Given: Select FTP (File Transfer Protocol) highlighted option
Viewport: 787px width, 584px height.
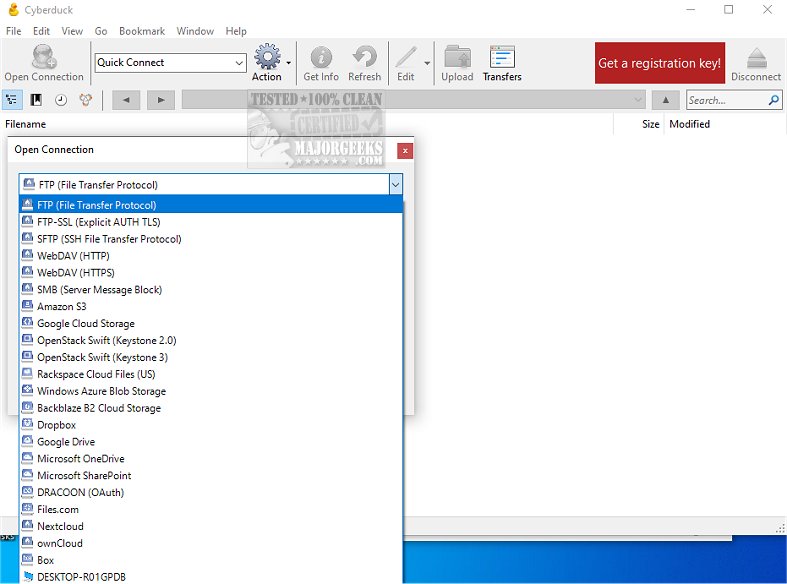Looking at the screenshot, I should [211, 205].
